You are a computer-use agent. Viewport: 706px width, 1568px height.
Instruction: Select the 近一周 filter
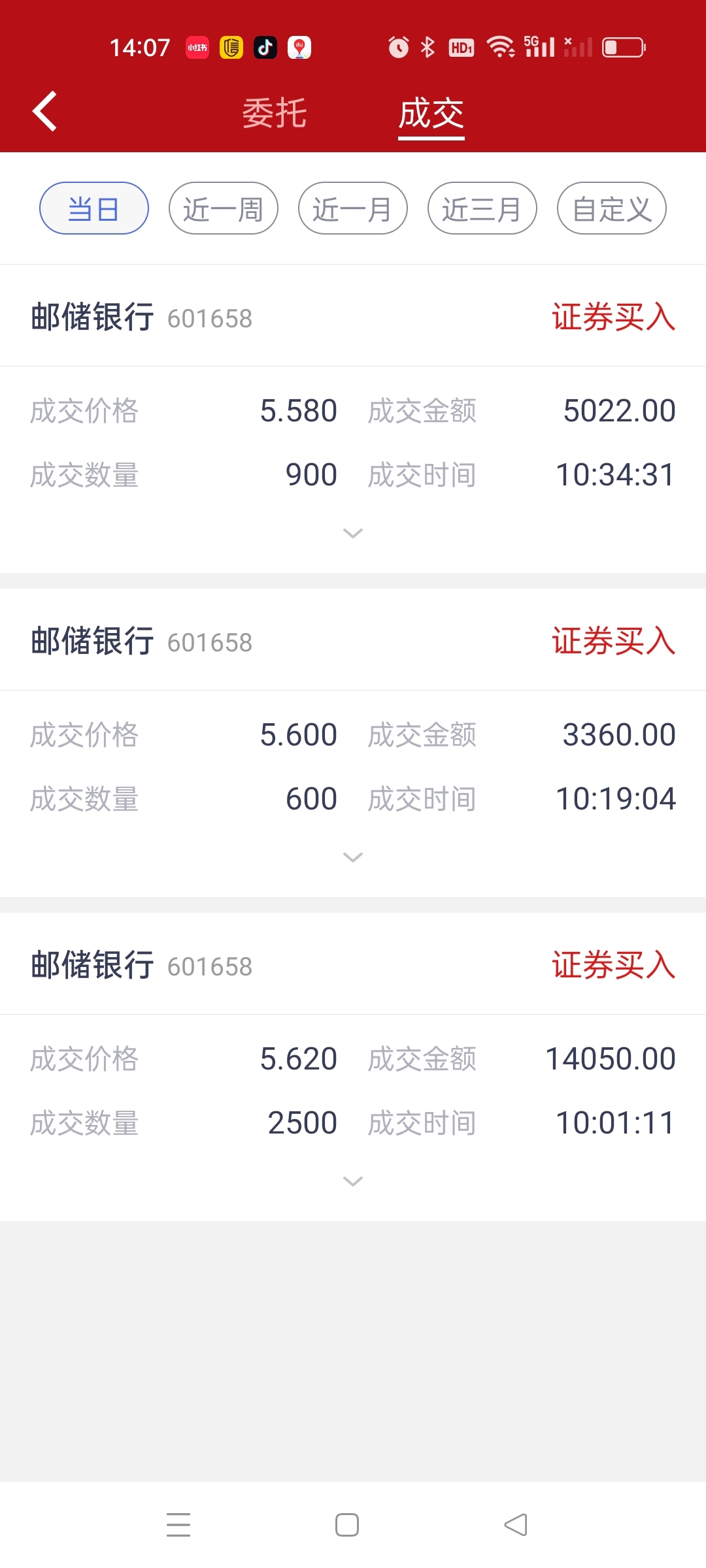tap(224, 208)
